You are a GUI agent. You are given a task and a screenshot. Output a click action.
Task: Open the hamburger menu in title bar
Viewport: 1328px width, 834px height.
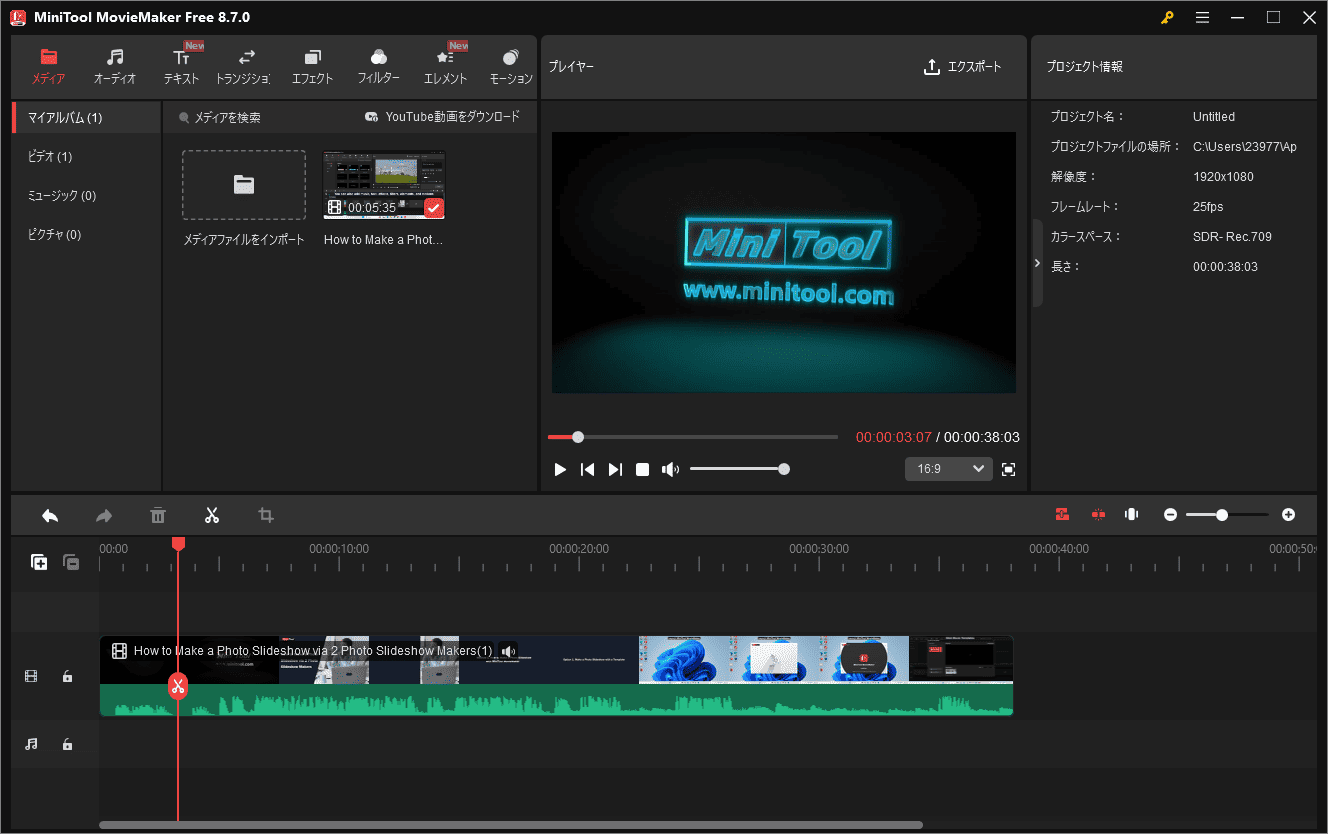click(x=1202, y=17)
